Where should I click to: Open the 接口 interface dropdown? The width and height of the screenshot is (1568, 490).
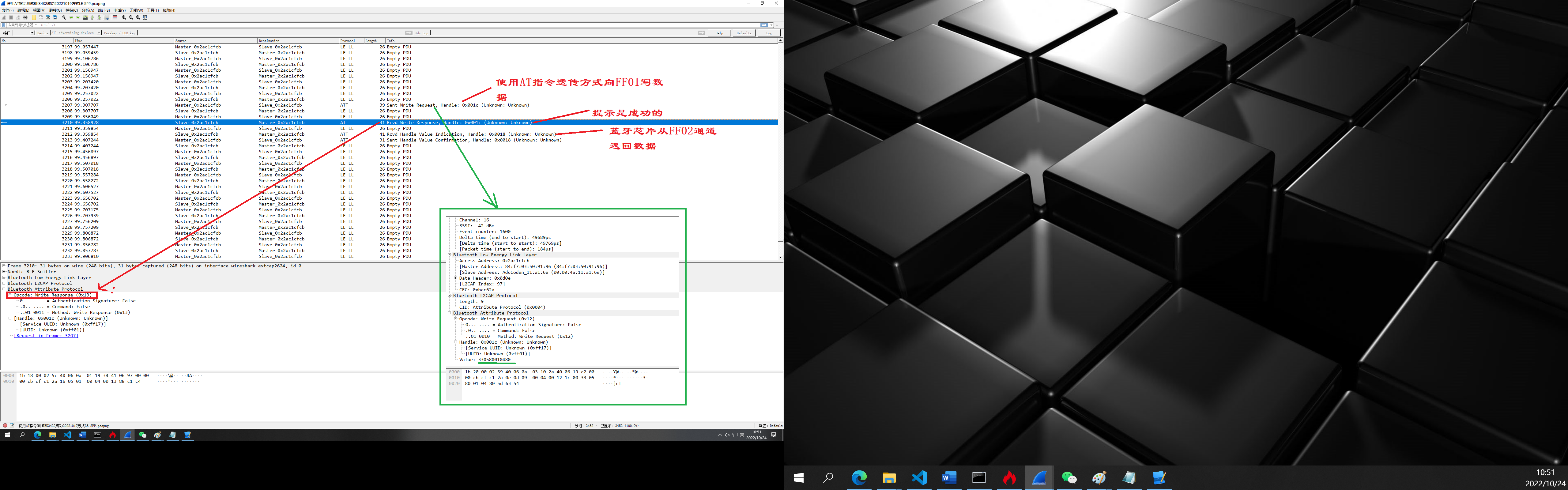pos(24,33)
